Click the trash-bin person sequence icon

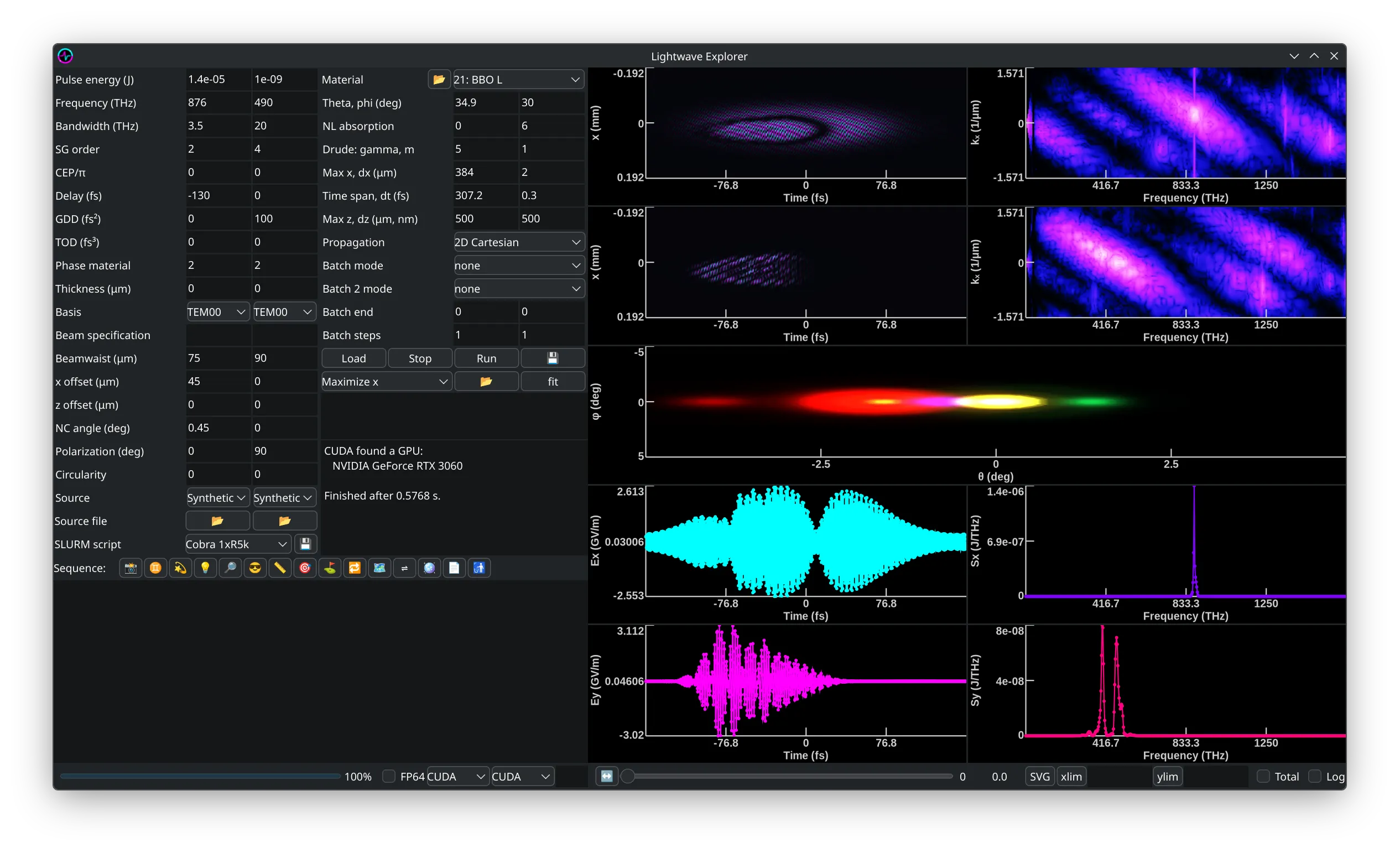tap(479, 568)
